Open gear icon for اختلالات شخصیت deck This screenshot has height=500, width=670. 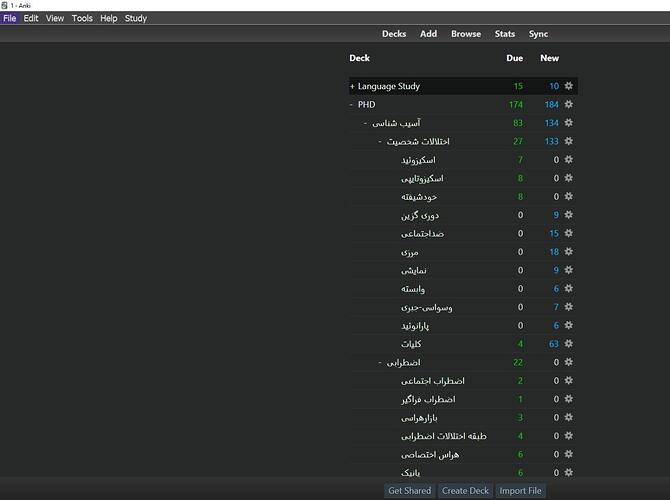[x=568, y=141]
